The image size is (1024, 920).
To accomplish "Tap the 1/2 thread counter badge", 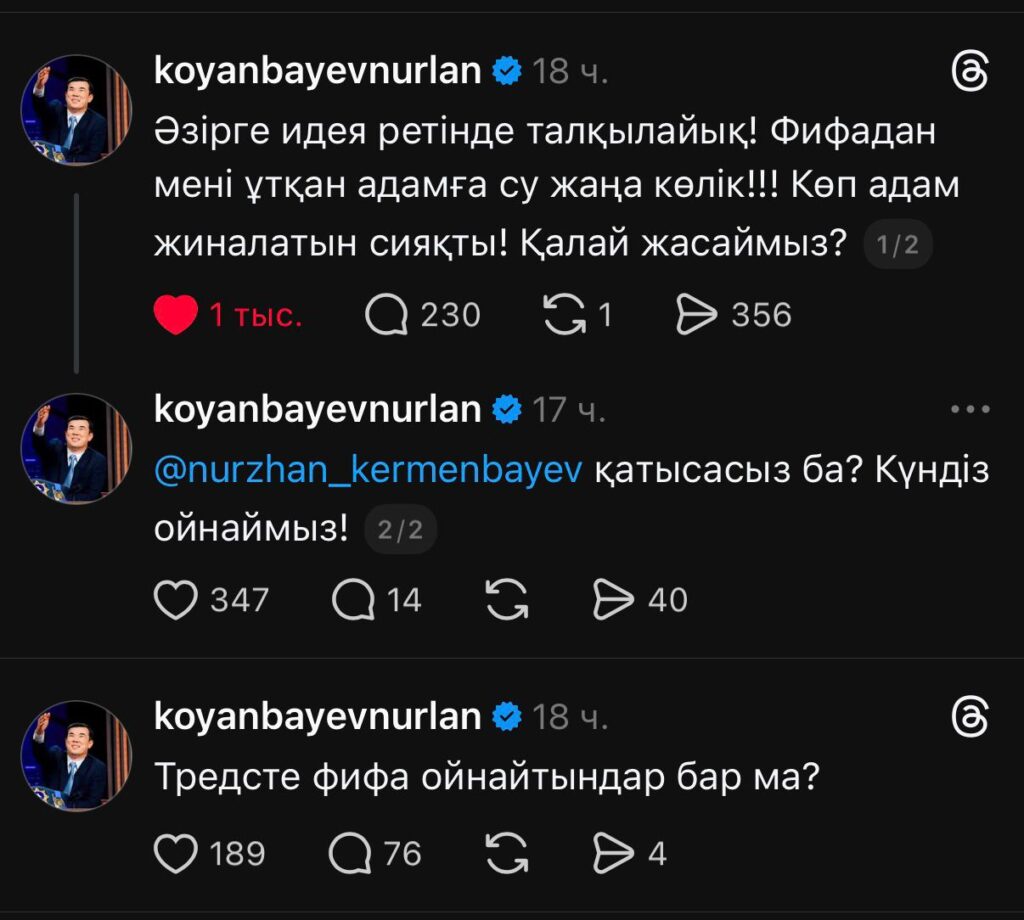I will click(x=897, y=246).
